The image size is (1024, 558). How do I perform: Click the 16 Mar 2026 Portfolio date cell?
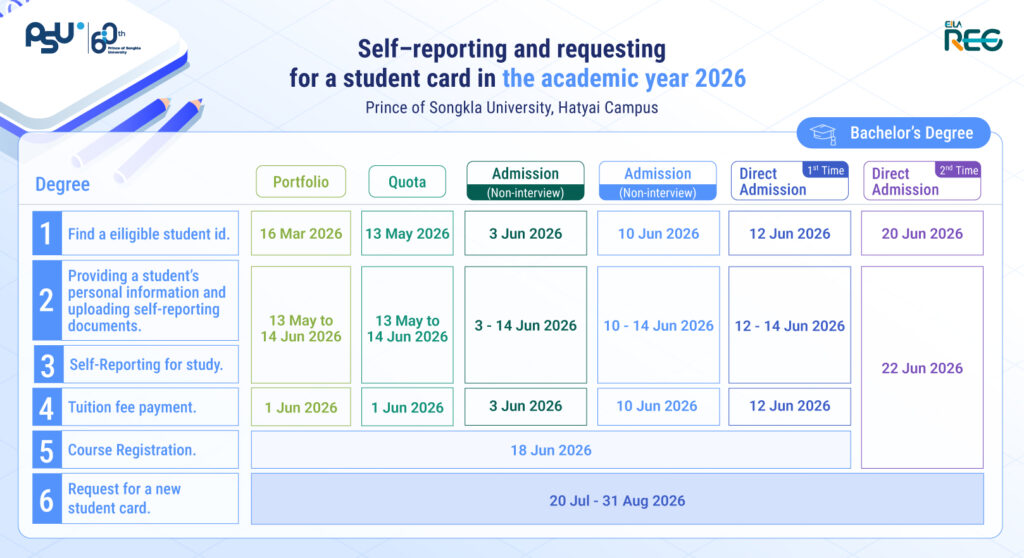point(300,233)
